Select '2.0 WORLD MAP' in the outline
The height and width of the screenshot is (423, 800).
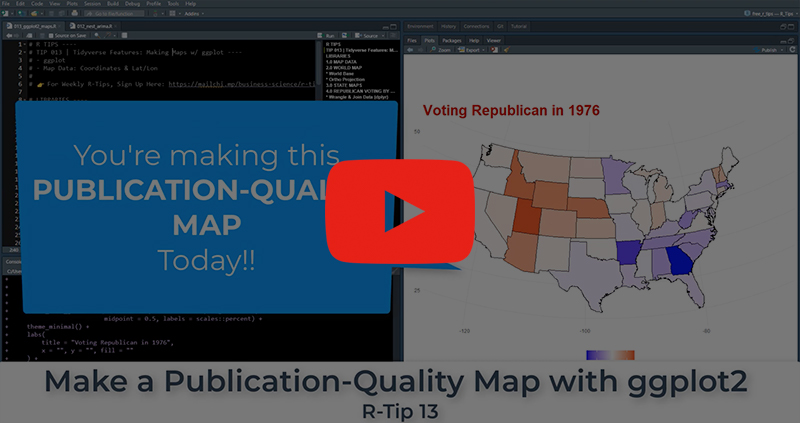point(344,67)
